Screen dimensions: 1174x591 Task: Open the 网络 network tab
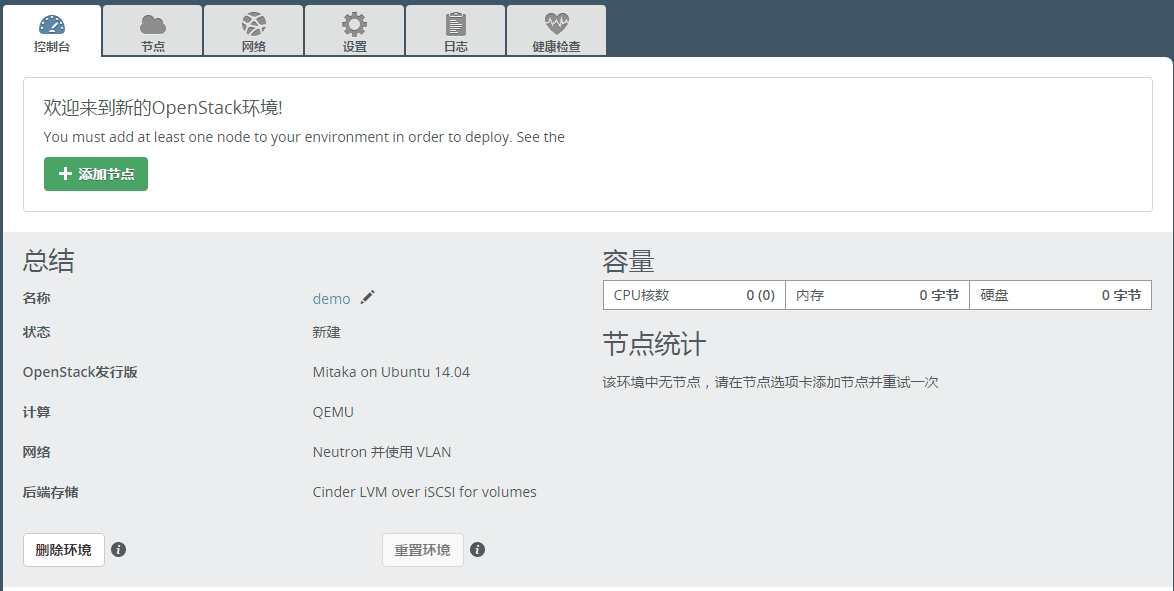point(254,31)
